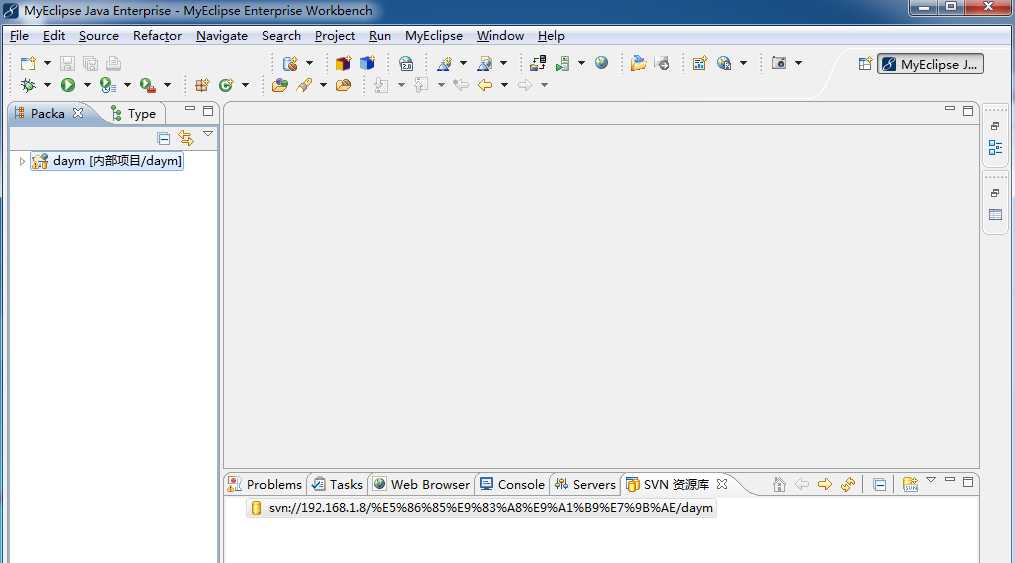The image size is (1015, 563).
Task: Click the green New Java Class icon
Action: coord(226,85)
